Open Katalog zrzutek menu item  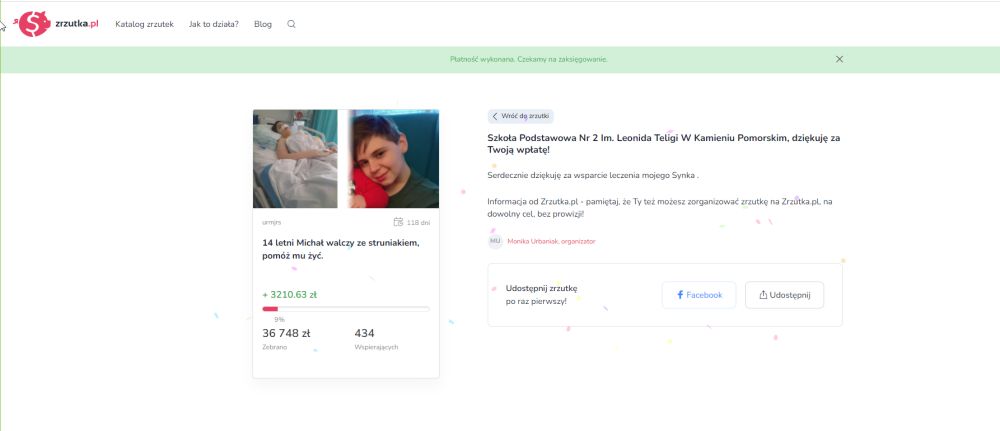(x=144, y=24)
